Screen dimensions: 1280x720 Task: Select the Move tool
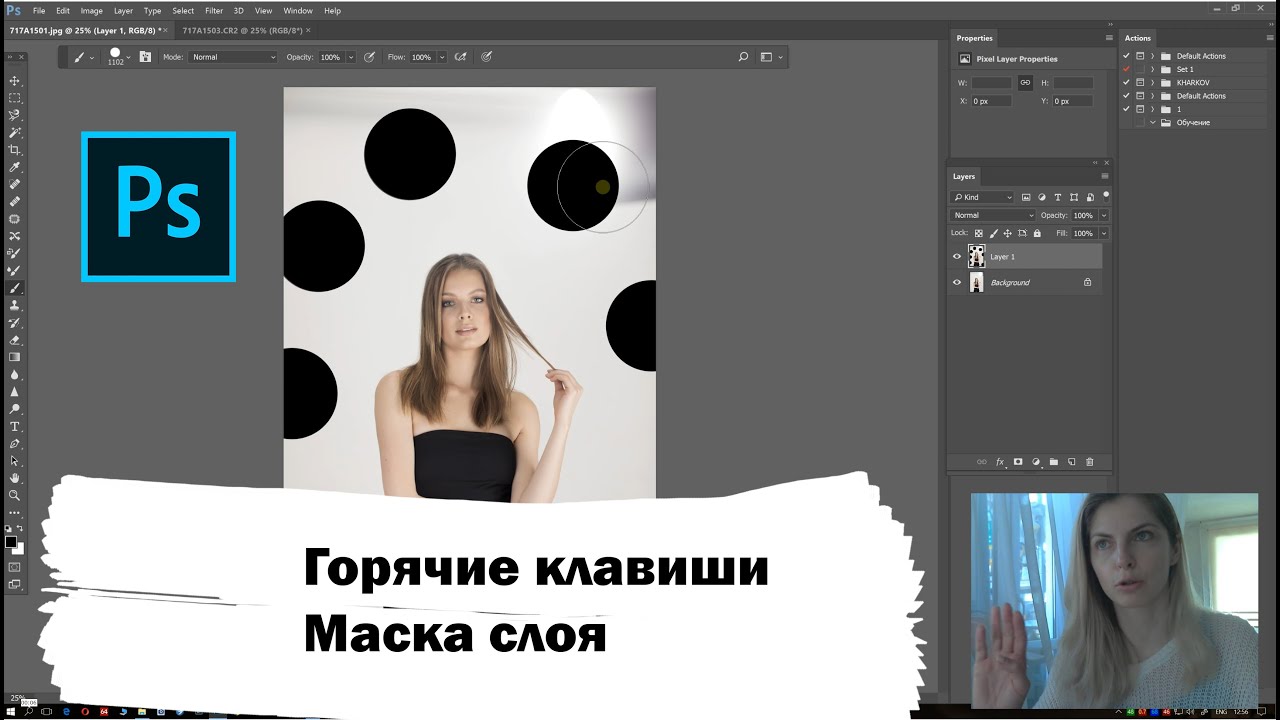click(x=14, y=80)
